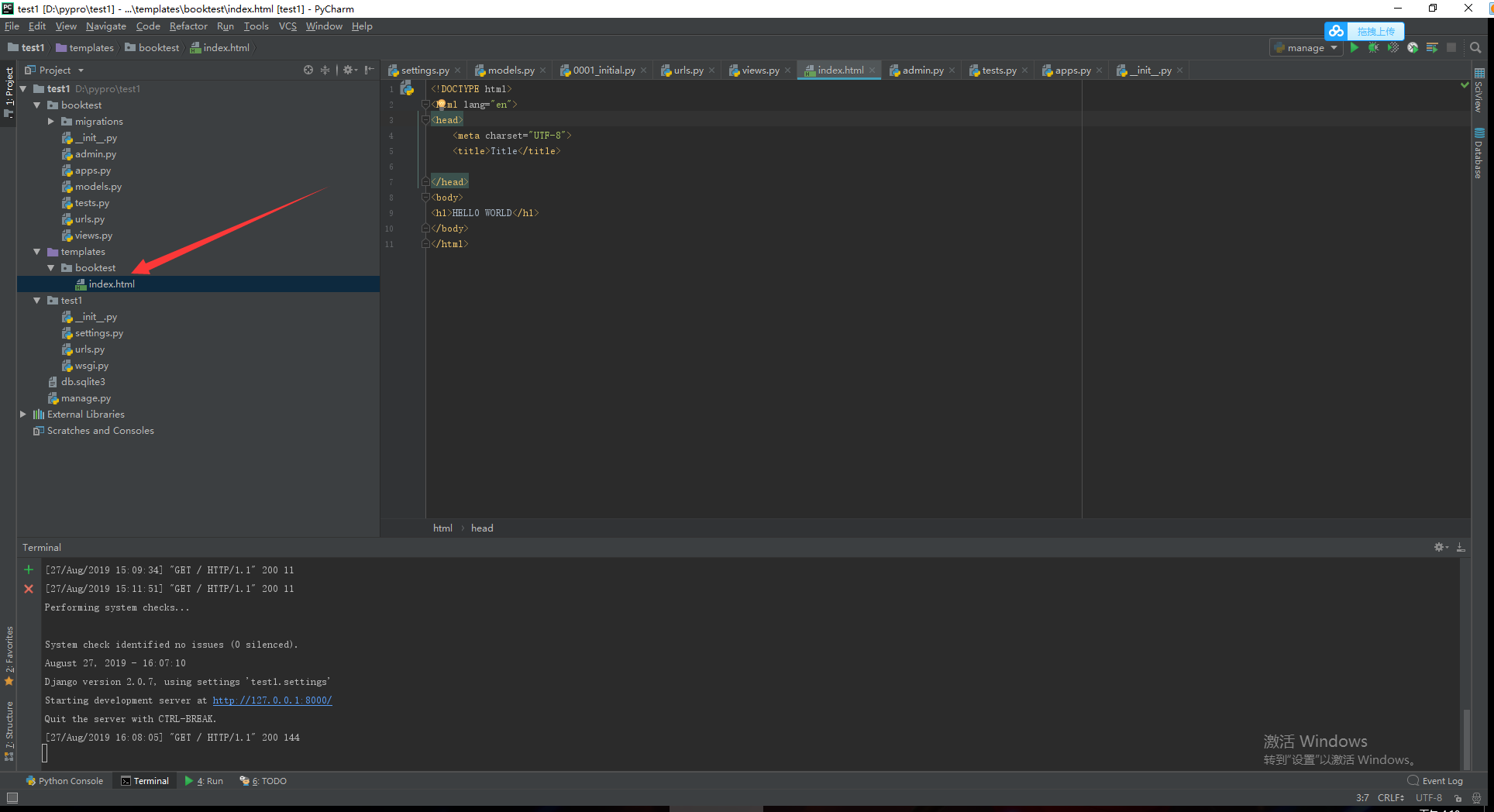
Task: Open the Project view selector dropdown
Action: pyautogui.click(x=55, y=70)
